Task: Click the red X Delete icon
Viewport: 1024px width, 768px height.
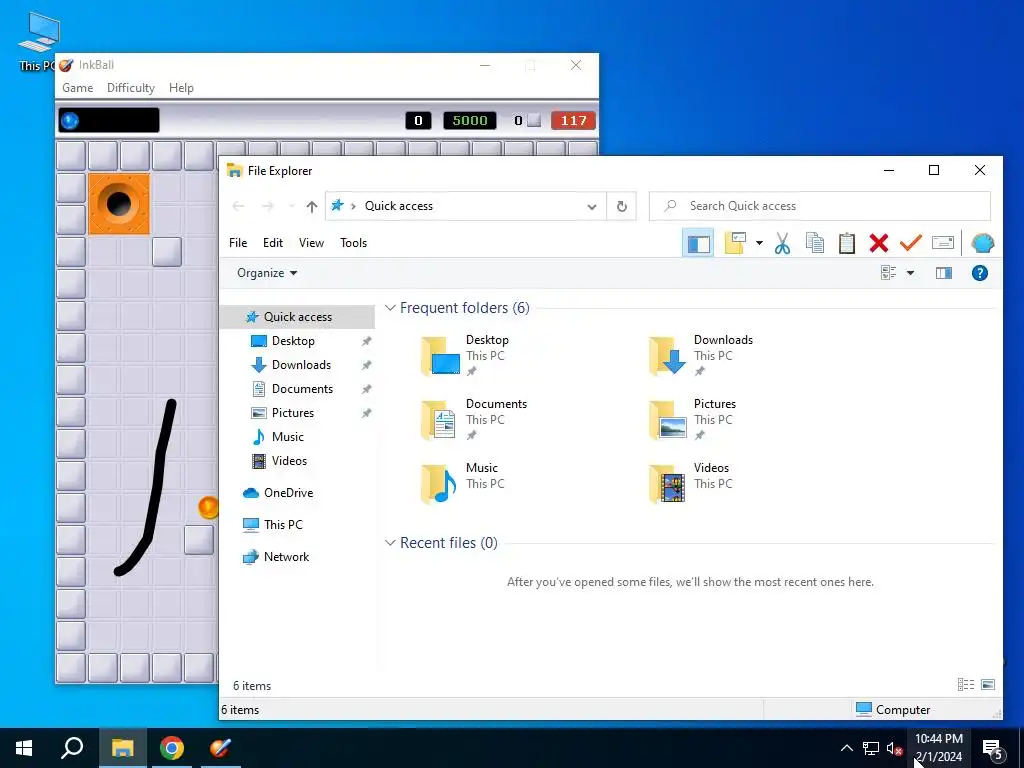Action: (x=879, y=244)
